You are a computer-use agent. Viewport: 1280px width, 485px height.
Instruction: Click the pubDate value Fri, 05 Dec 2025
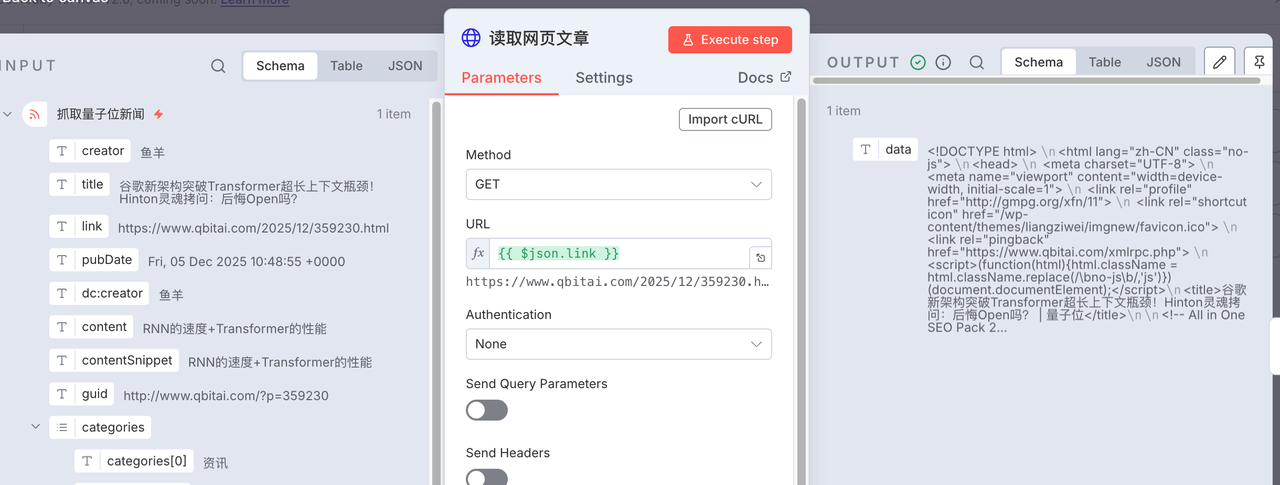pos(246,261)
